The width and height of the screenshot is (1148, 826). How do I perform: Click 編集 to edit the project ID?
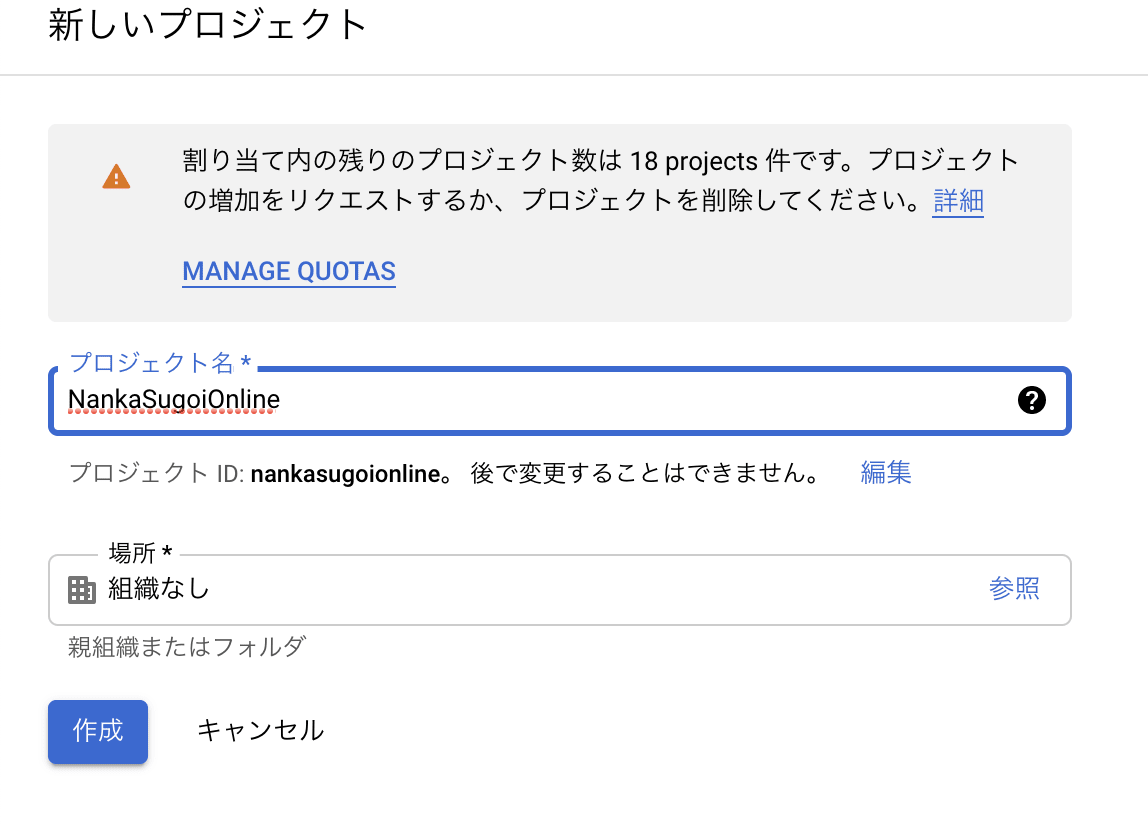pos(886,472)
